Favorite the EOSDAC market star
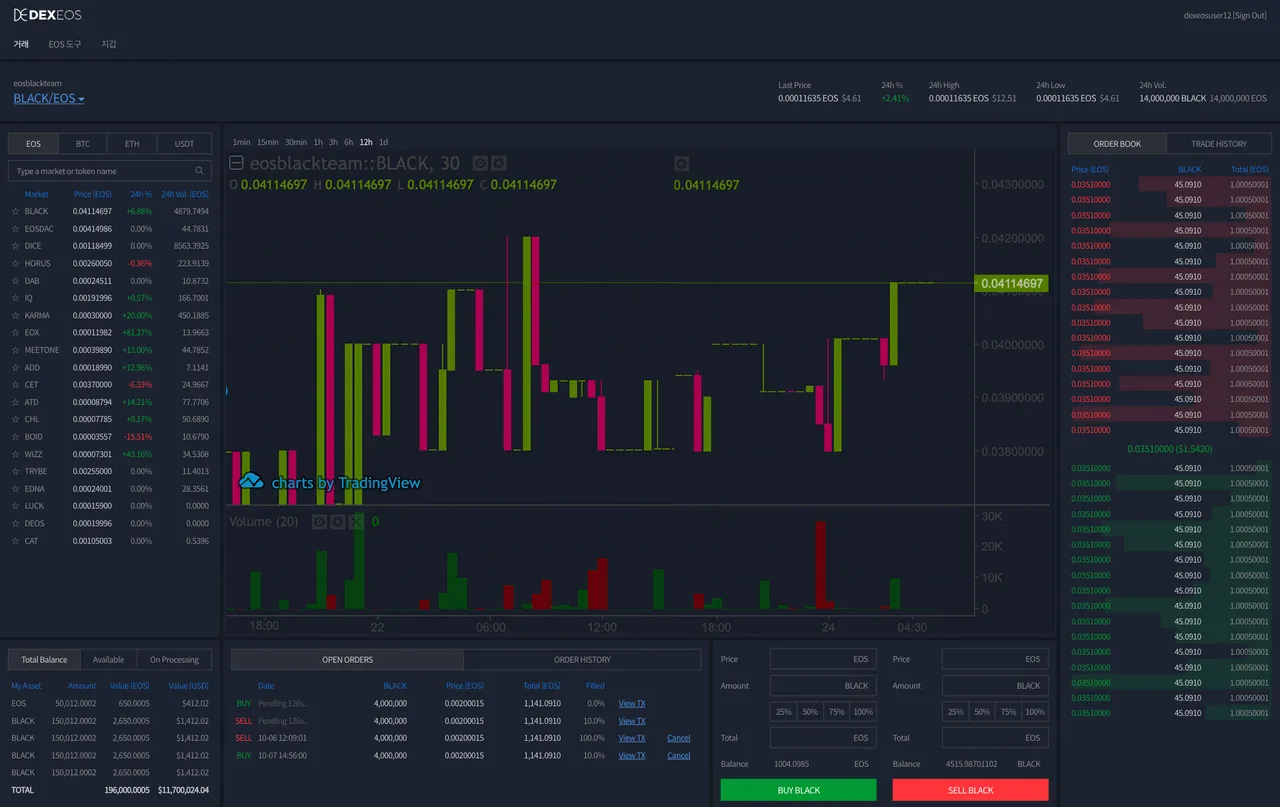Viewport: 1280px width, 807px height. click(x=15, y=229)
